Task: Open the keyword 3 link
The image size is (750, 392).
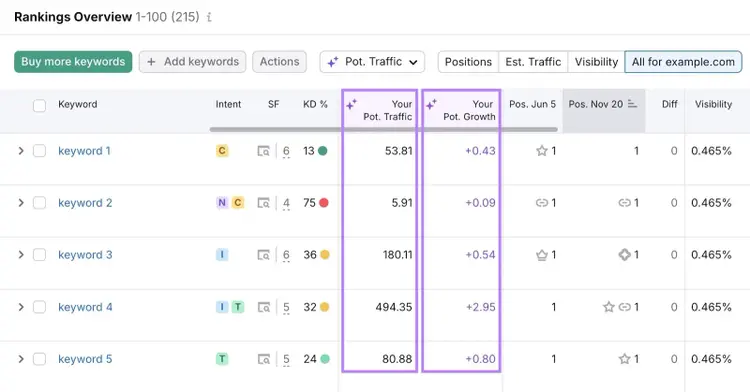Action: tap(85, 255)
